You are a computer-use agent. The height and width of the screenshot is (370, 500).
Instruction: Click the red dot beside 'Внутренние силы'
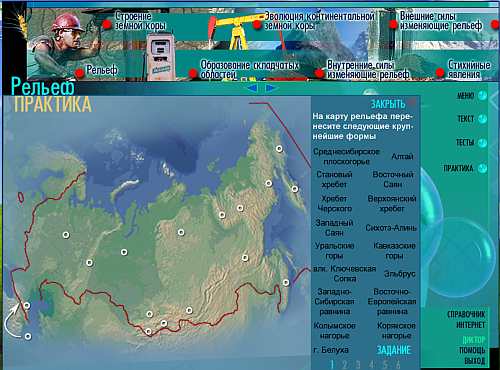pyautogui.click(x=319, y=73)
